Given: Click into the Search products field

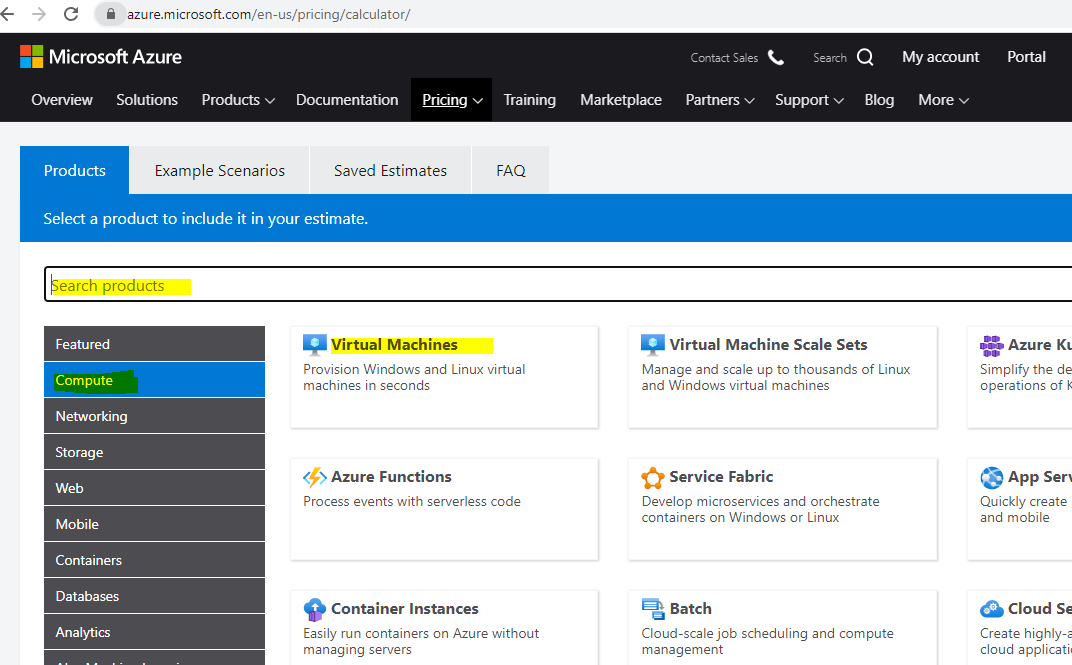Looking at the screenshot, I should click(558, 284).
